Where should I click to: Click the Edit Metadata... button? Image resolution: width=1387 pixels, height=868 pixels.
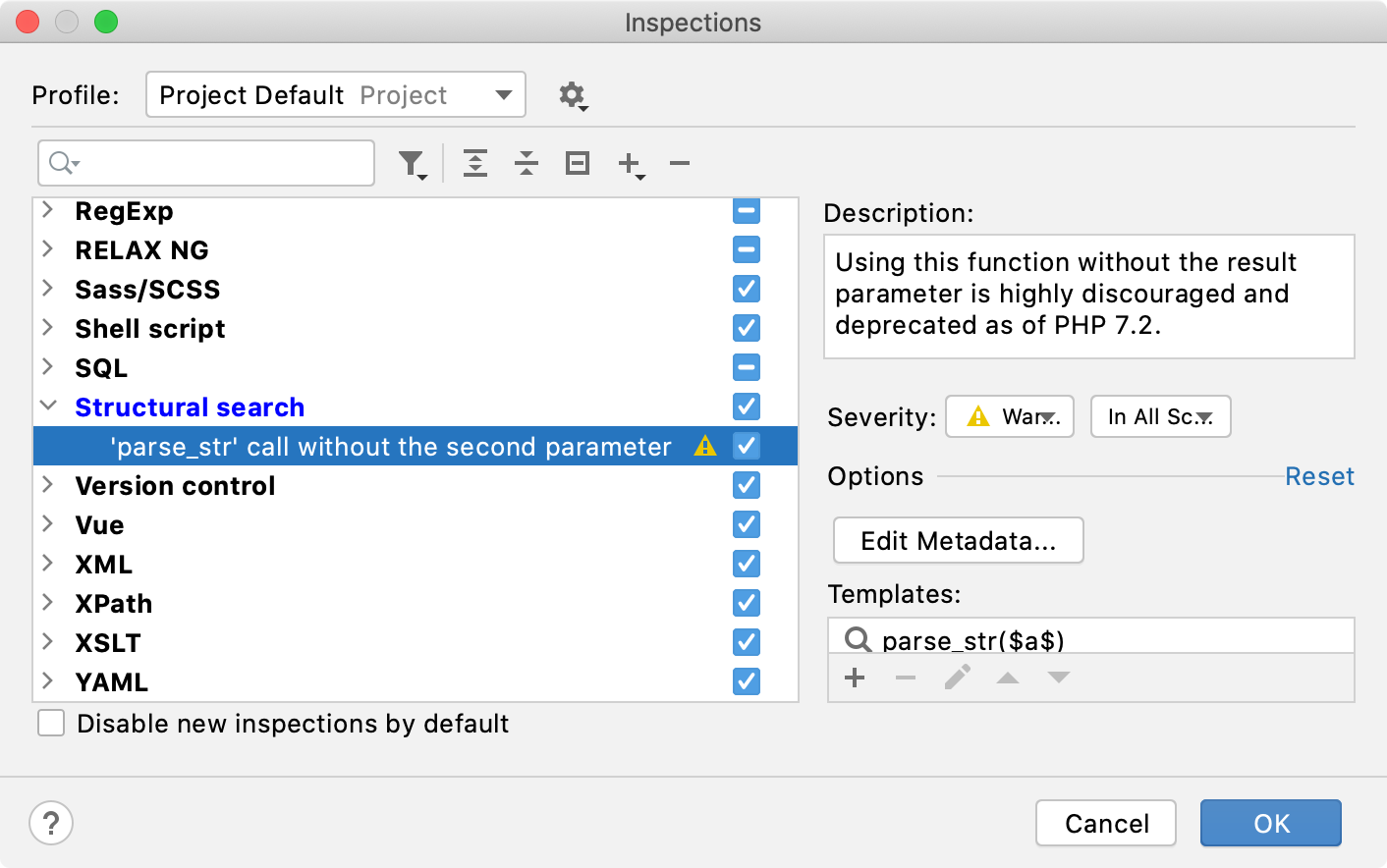coord(959,540)
